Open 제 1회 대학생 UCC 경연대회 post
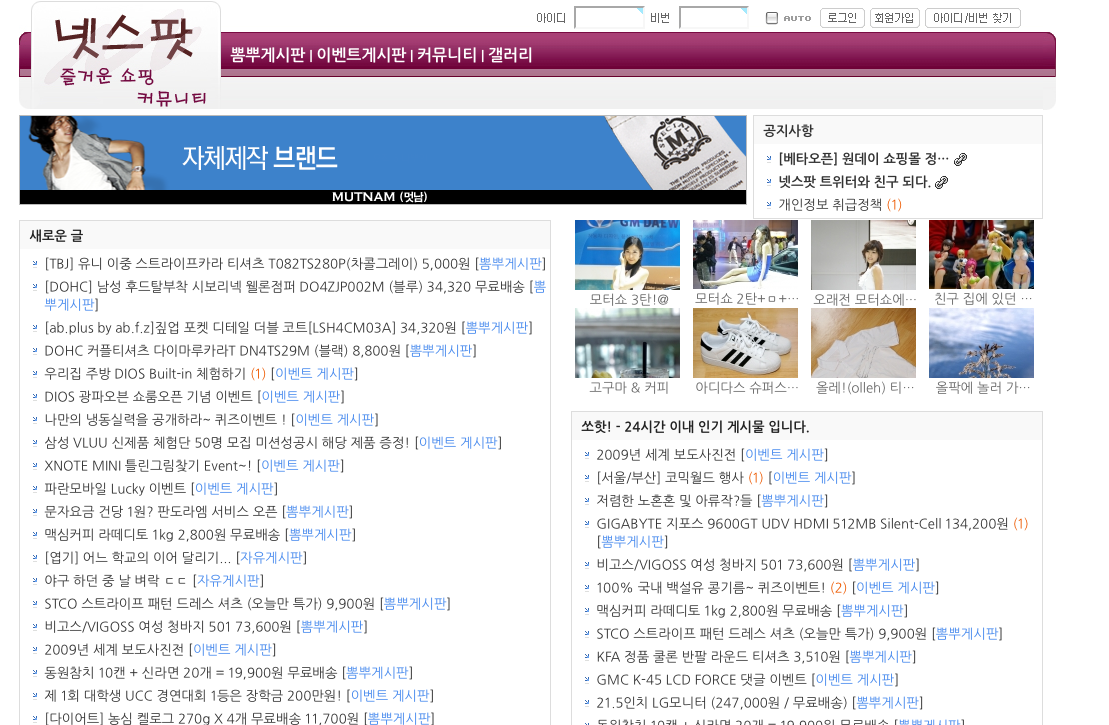1109x725 pixels. [192, 695]
